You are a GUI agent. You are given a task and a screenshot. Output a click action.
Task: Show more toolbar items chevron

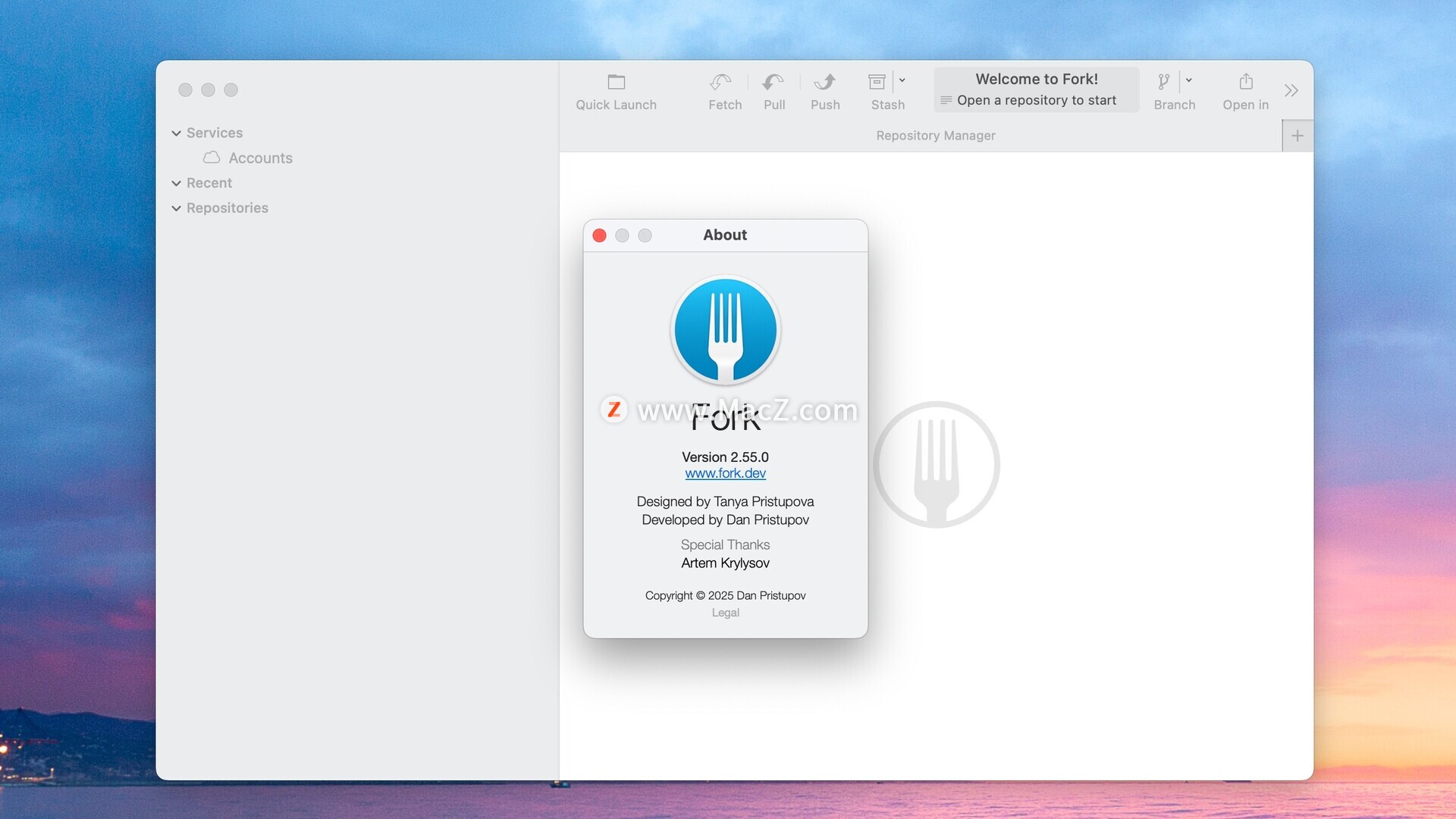(x=1291, y=91)
